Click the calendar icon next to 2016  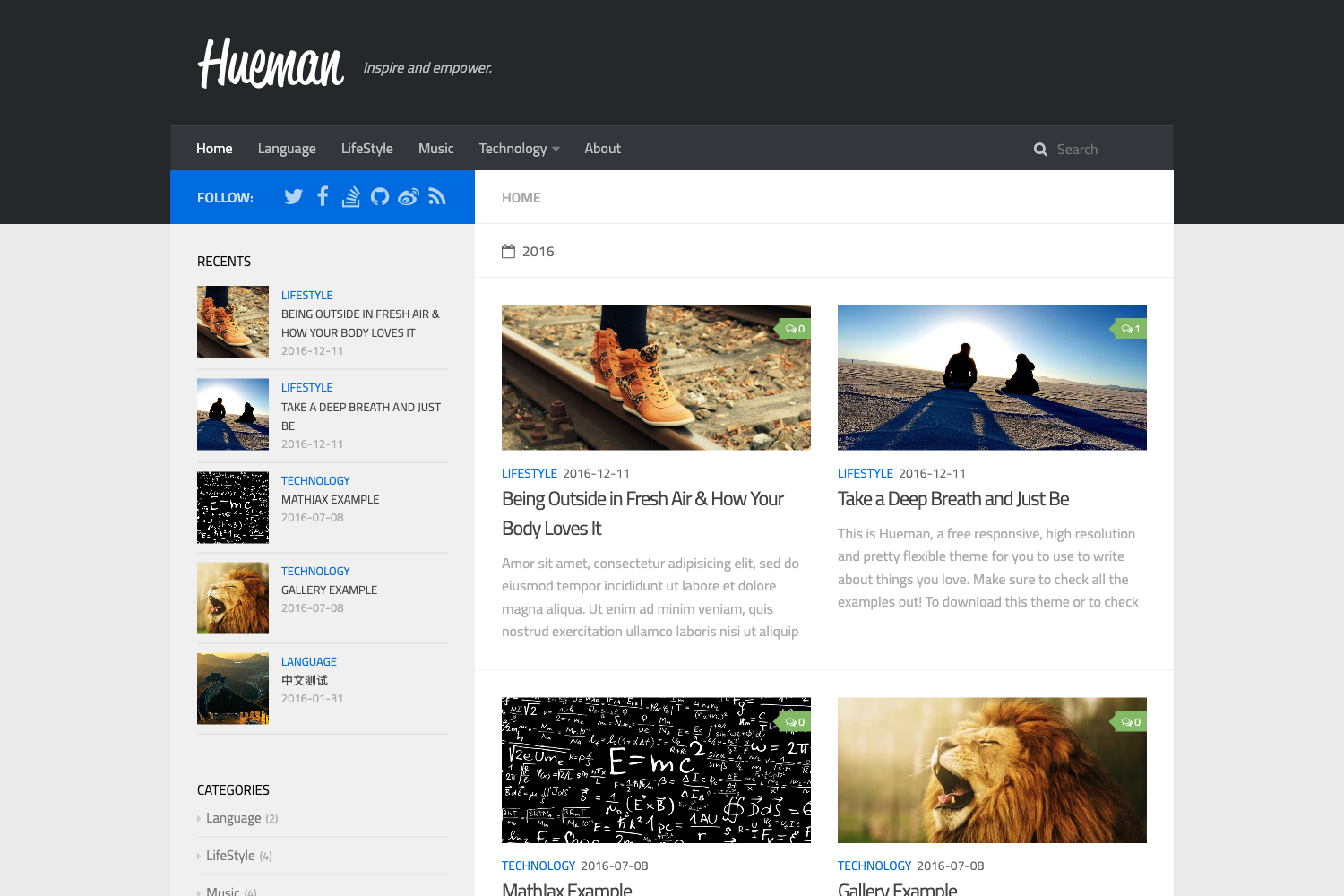pos(509,250)
